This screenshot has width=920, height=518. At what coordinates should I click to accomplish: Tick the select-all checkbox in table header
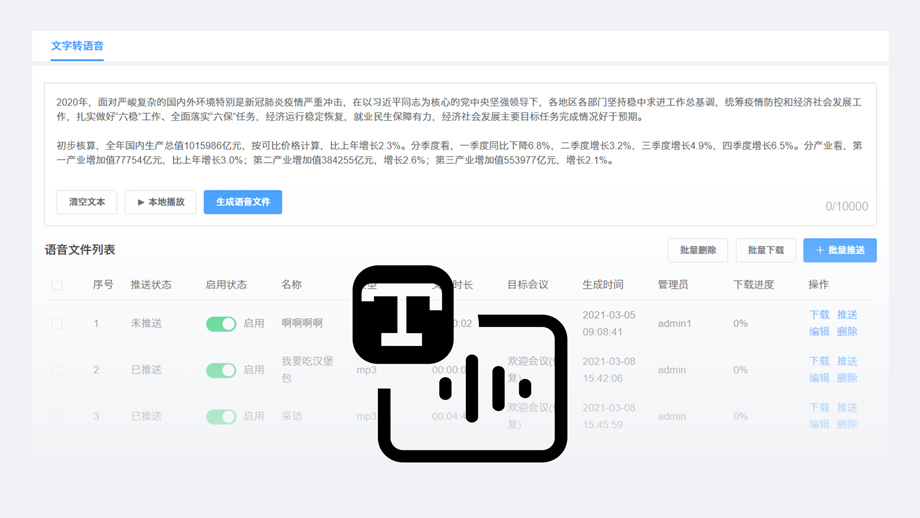coord(57,285)
